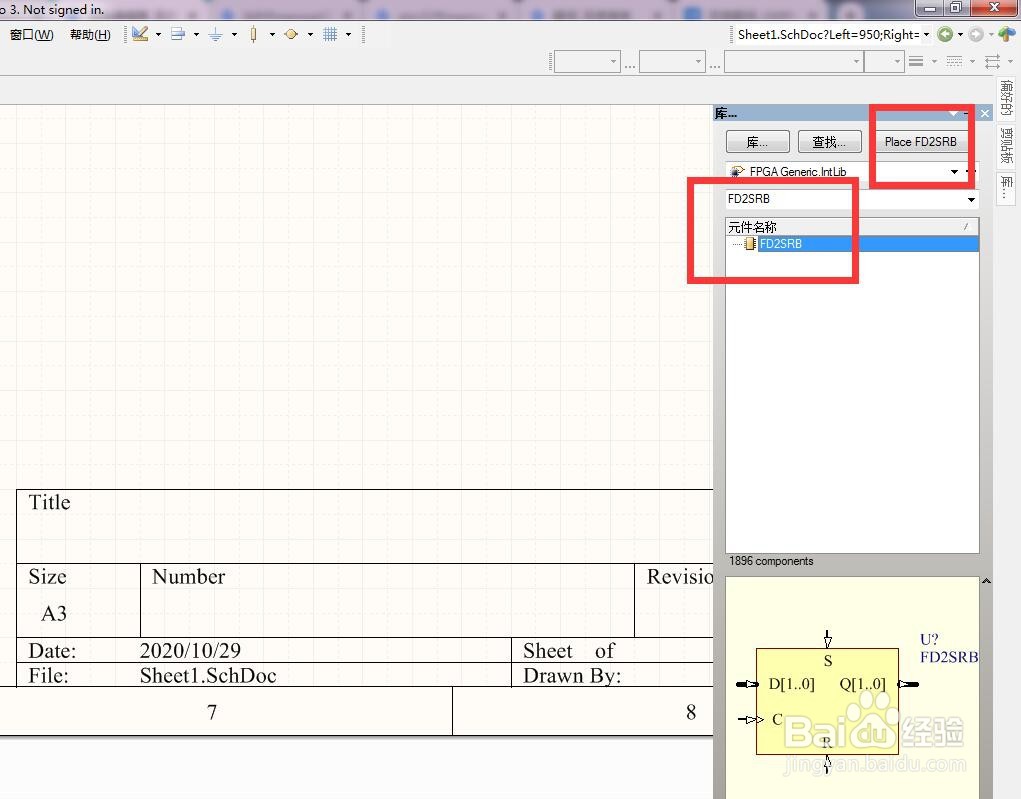1021x799 pixels.
Task: Click the grey forward navigation arrow
Action: pyautogui.click(x=975, y=35)
